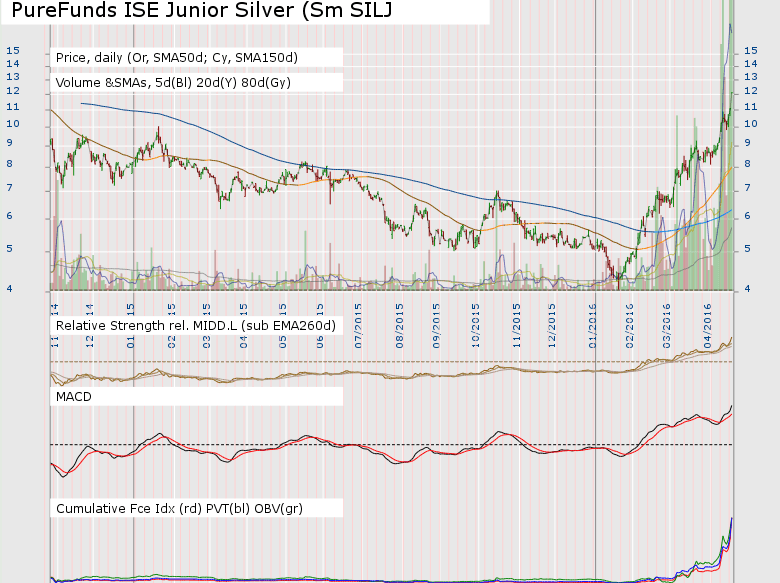Click the MACD panel label
Screen dimensions: 780x583
[x=74, y=397]
